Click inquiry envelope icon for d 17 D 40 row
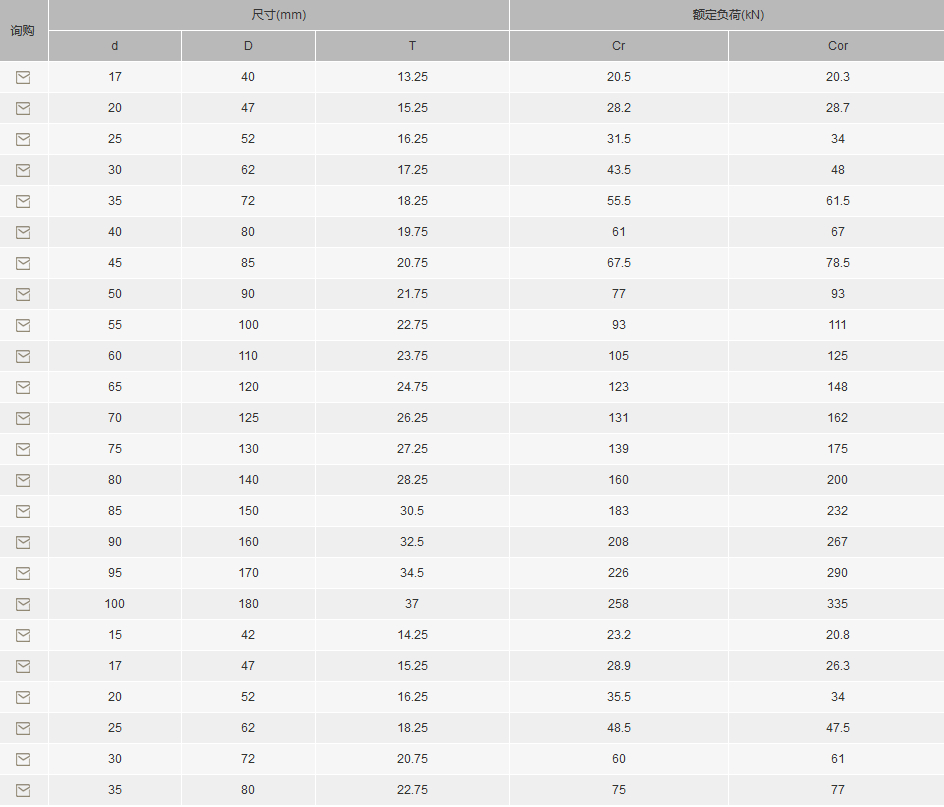 (23, 77)
